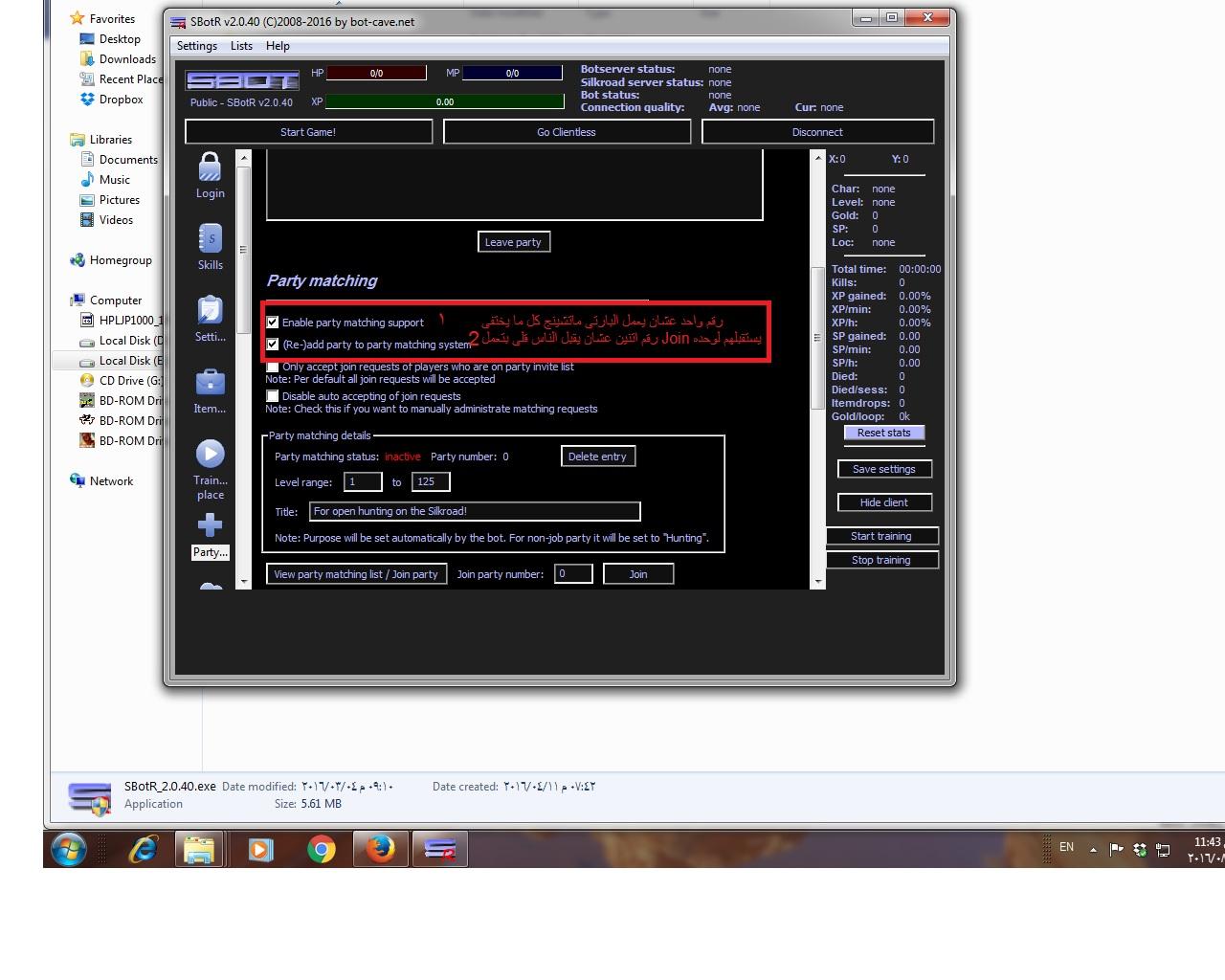Click the minimum level range field

(363, 482)
